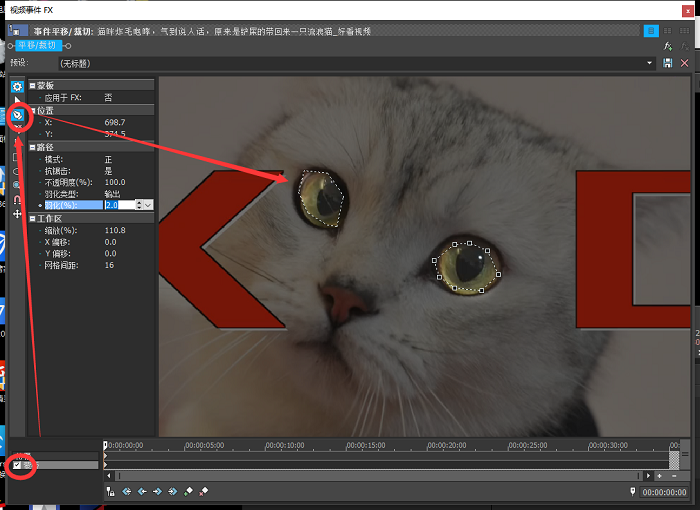Collapse the 路径 section
The height and width of the screenshot is (510, 700).
click(33, 147)
